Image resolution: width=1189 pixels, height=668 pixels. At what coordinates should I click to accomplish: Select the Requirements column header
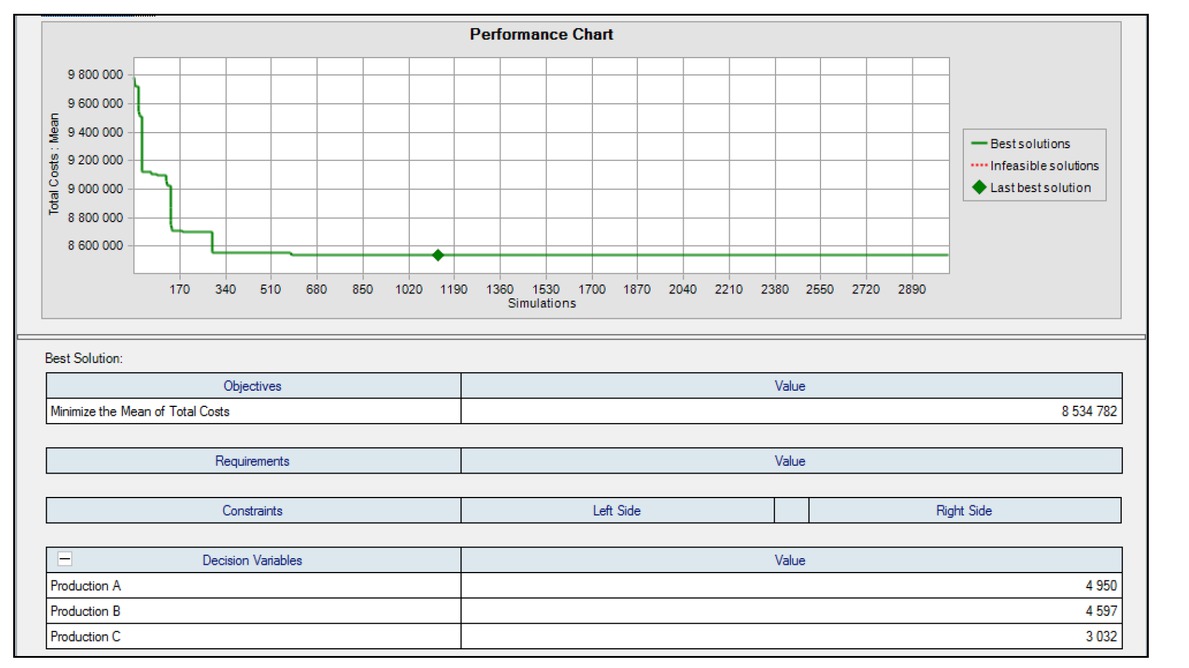click(x=252, y=461)
